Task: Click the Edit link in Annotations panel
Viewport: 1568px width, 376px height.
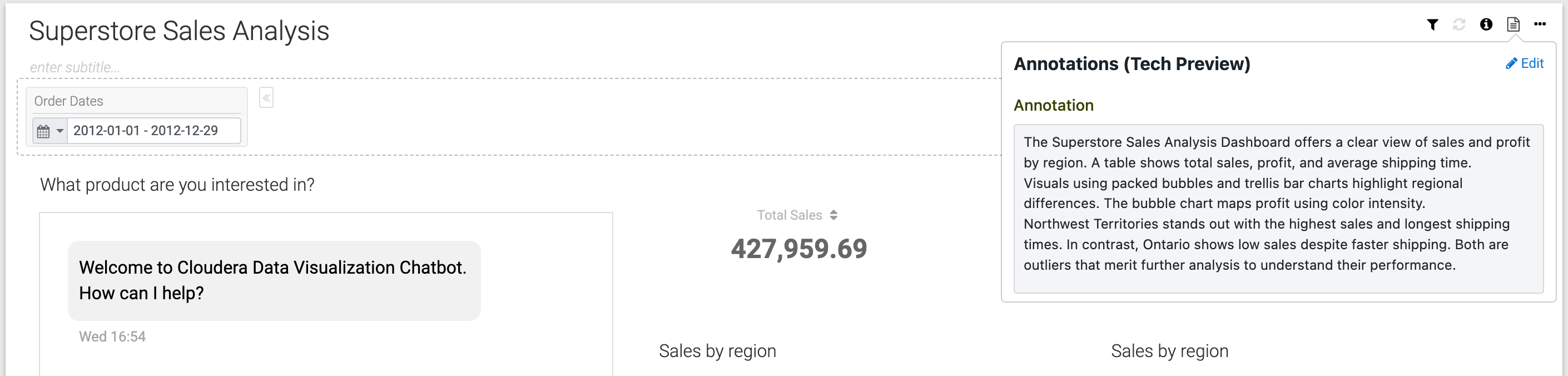Action: (1525, 64)
